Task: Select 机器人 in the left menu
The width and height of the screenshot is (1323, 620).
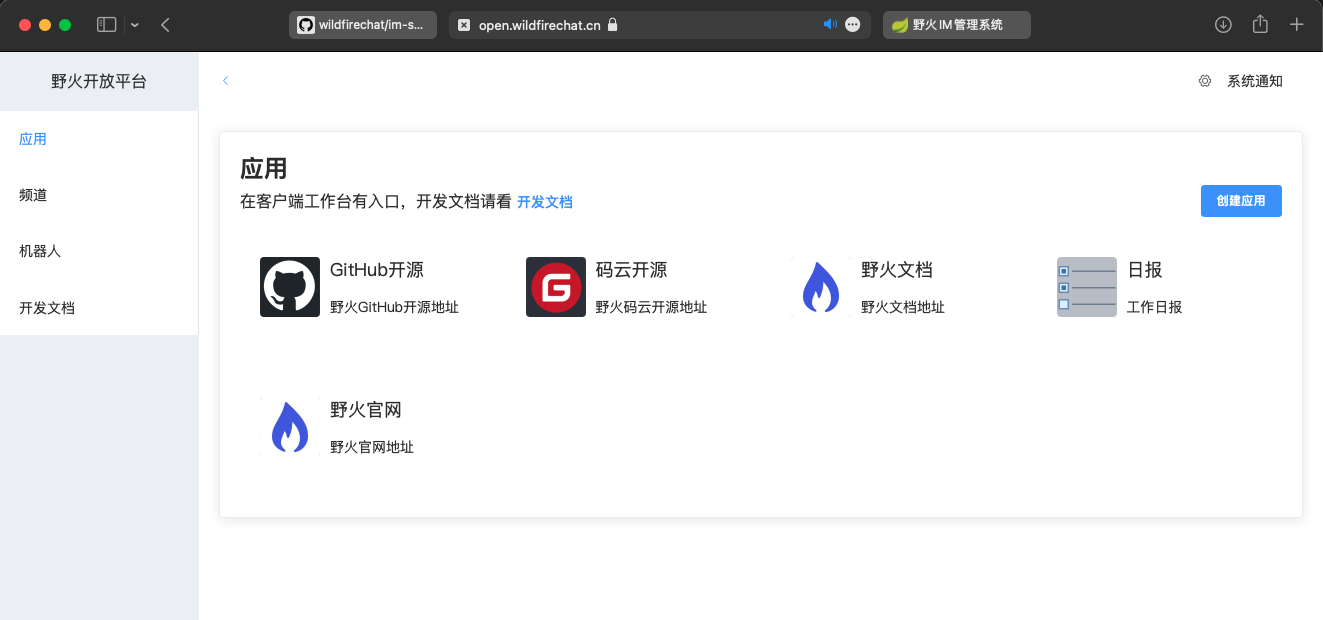Action: click(99, 251)
